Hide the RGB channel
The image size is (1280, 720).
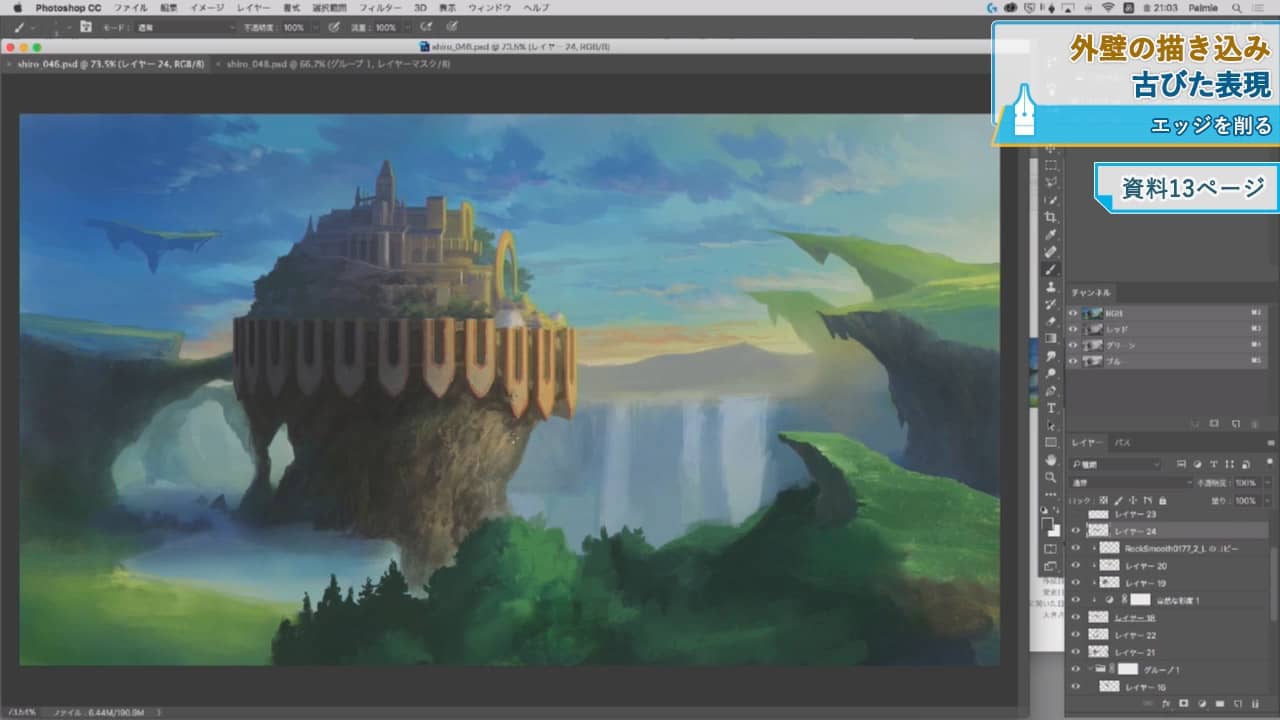click(1073, 313)
